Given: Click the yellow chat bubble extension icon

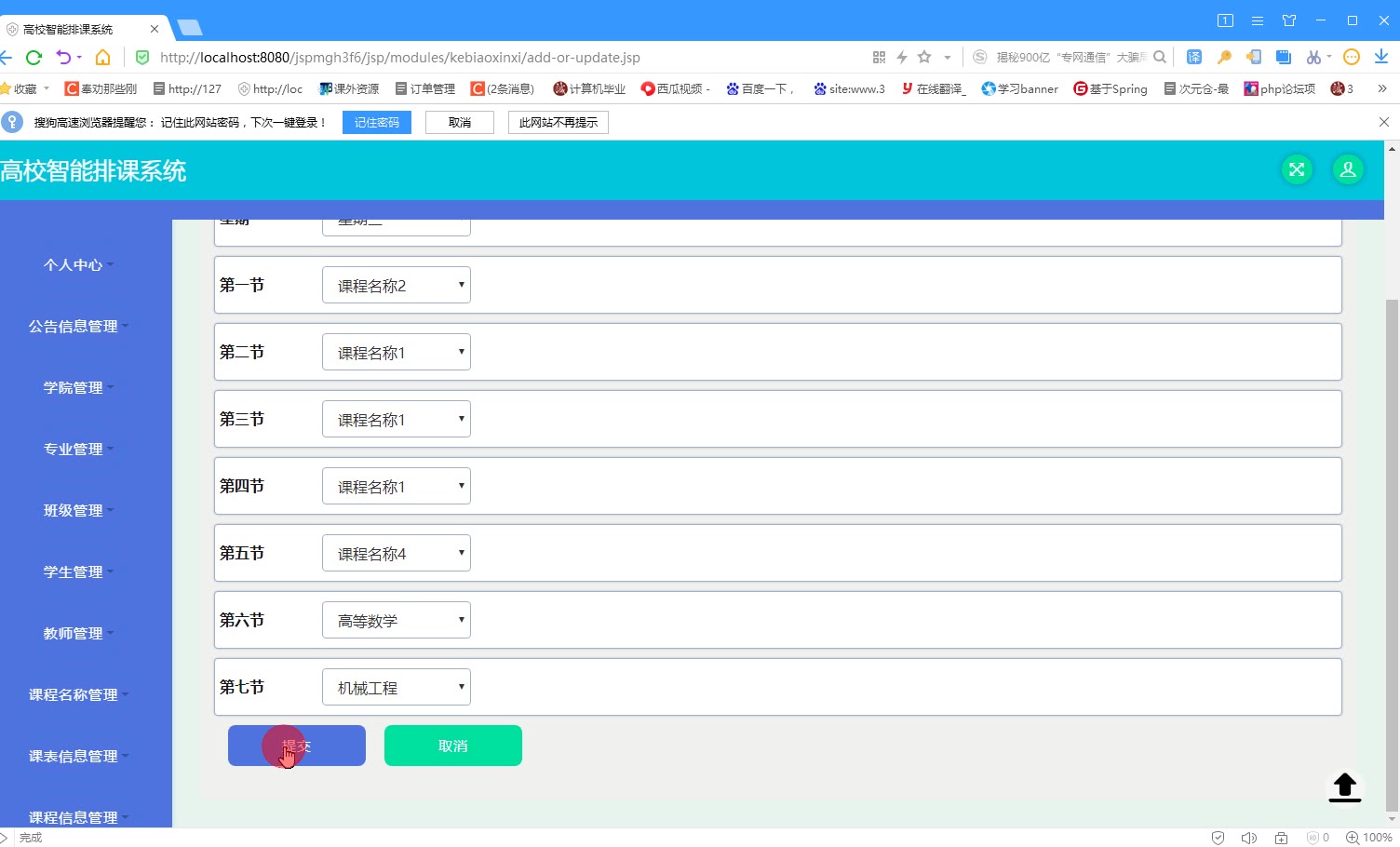Looking at the screenshot, I should pos(1352,58).
